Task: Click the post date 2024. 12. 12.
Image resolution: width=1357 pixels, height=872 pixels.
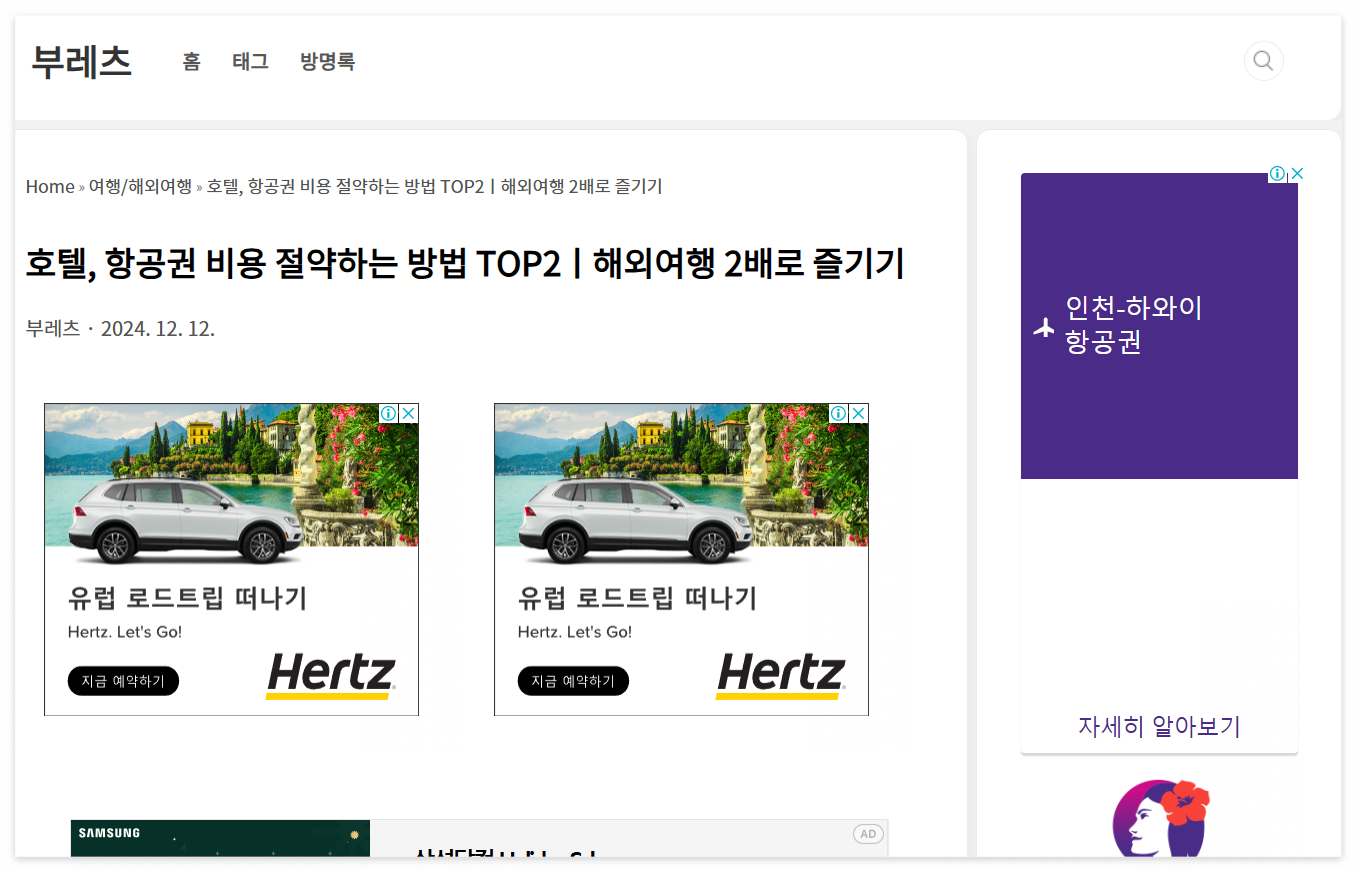Action: click(158, 328)
